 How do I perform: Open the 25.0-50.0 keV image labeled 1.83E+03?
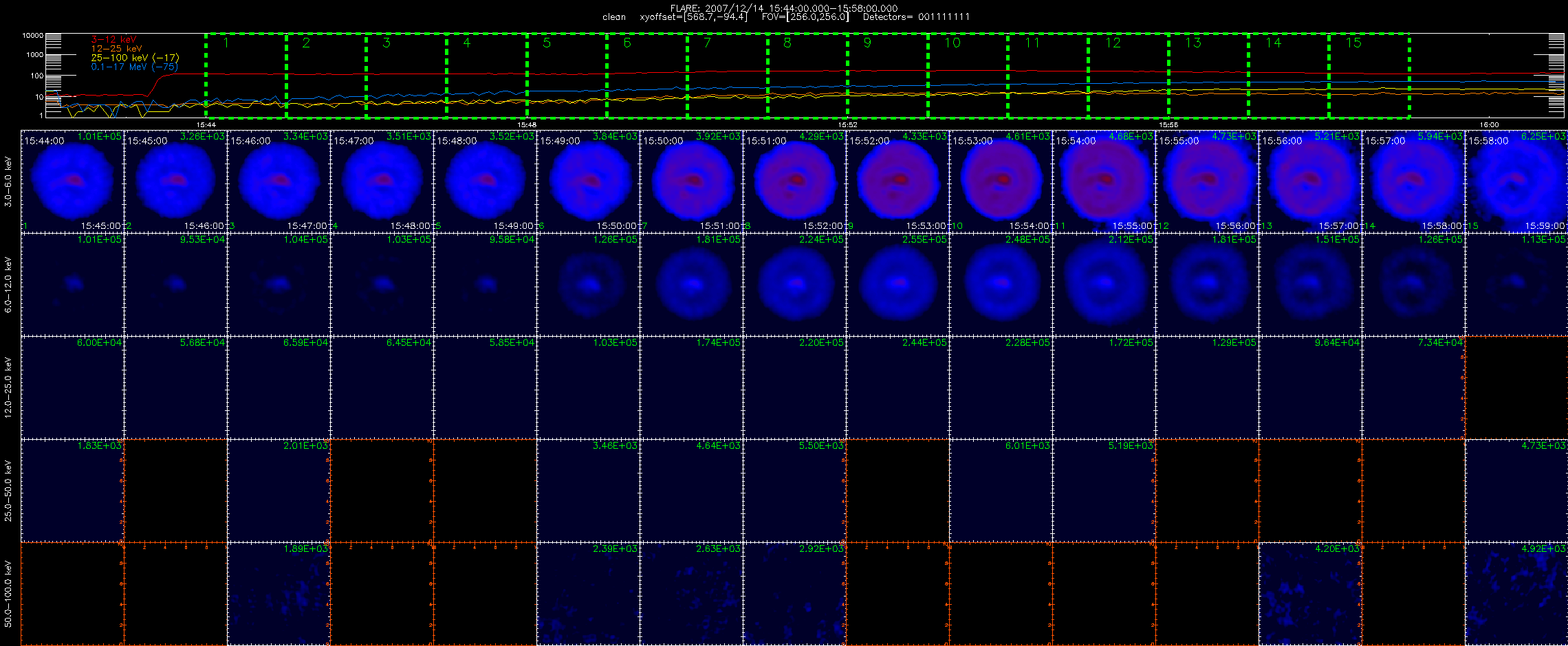(73, 491)
